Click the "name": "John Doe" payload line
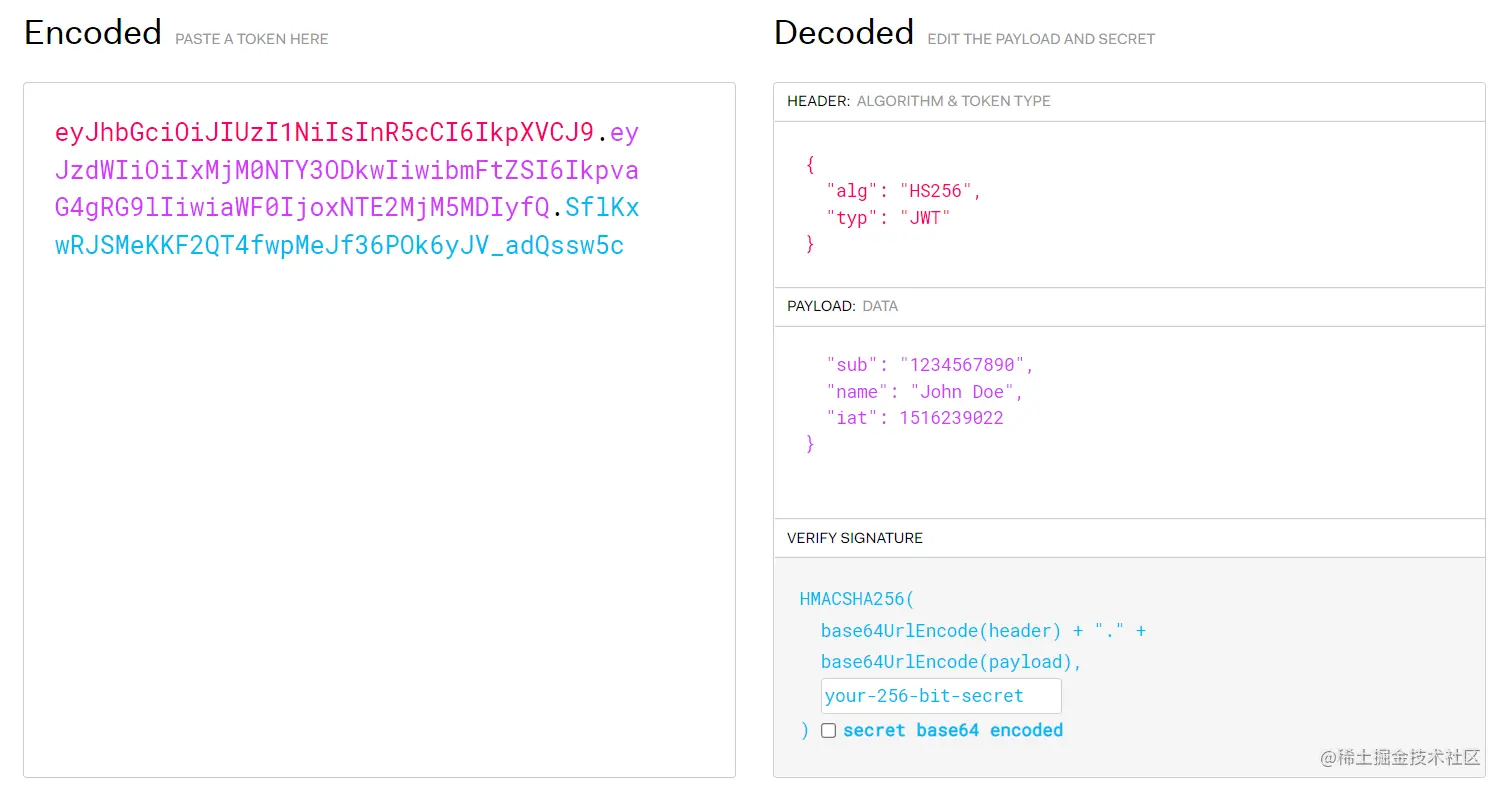The height and width of the screenshot is (790, 1503). point(924,392)
